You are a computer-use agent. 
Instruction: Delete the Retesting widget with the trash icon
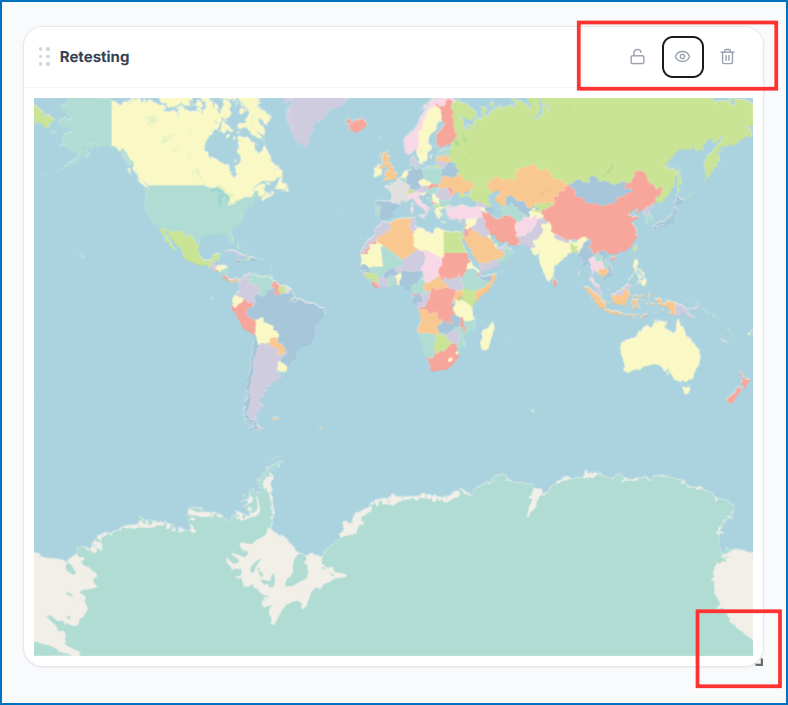[x=727, y=57]
